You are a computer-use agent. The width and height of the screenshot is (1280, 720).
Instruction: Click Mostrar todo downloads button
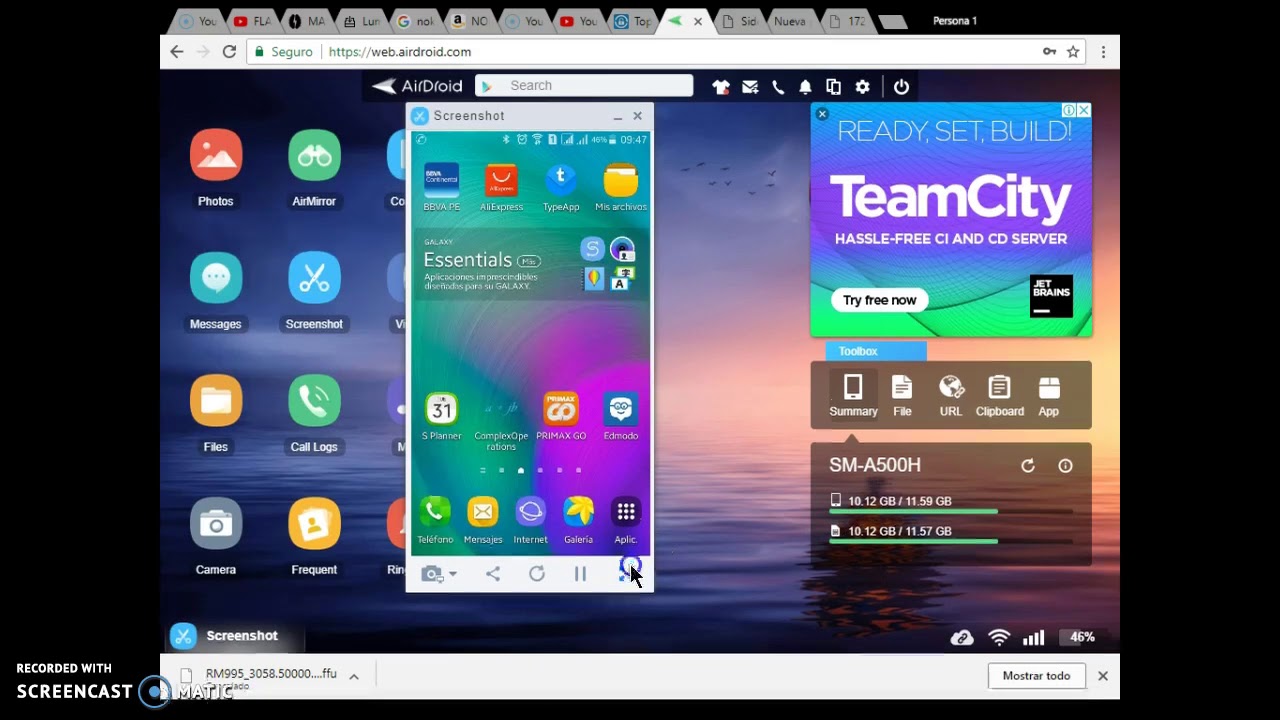tap(1036, 676)
